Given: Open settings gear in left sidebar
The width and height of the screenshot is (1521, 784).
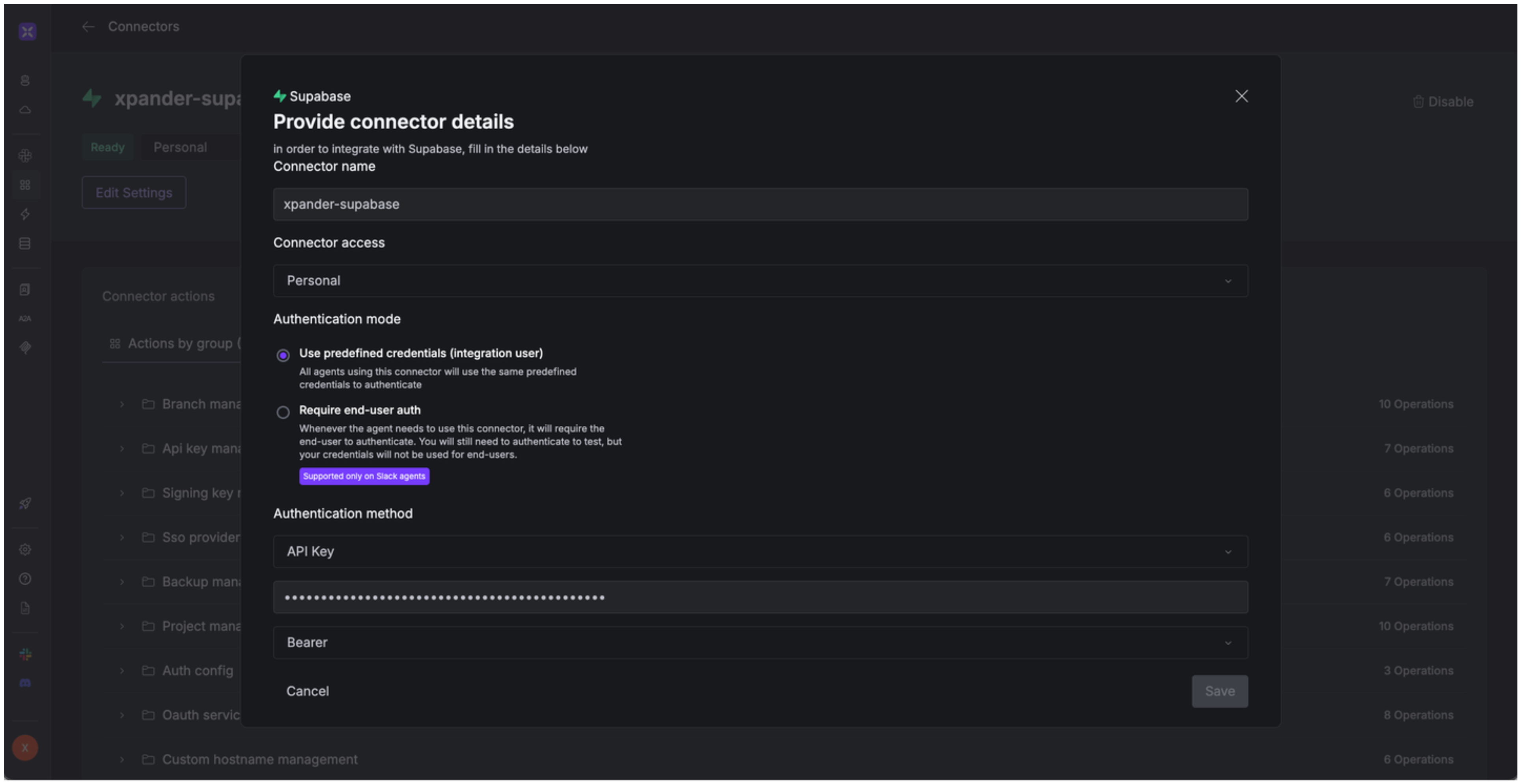Looking at the screenshot, I should pos(25,549).
